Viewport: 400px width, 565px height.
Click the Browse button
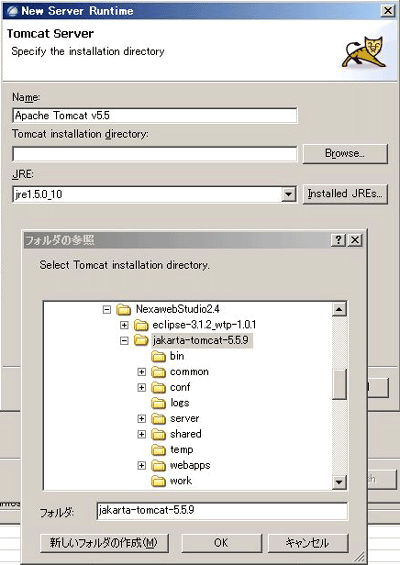(x=345, y=154)
